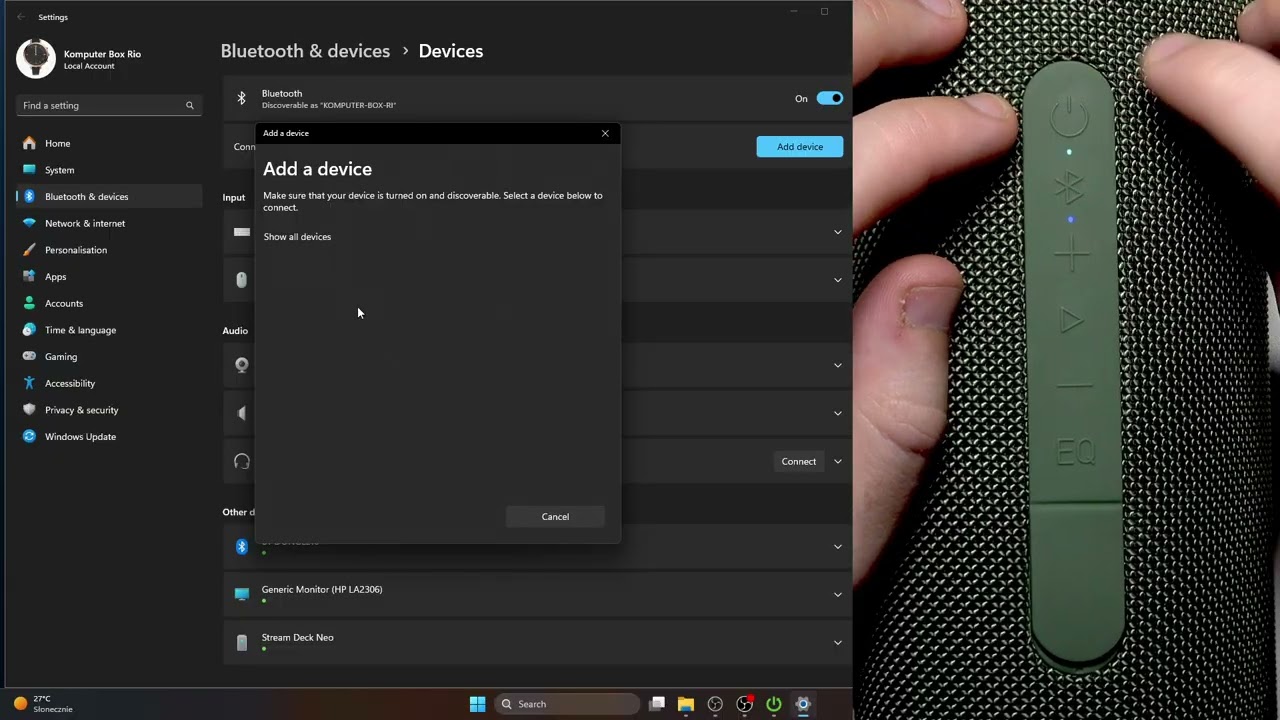The width and height of the screenshot is (1280, 720).
Task: Expand the Generic Monitor (HP LA2306) row
Action: coord(838,594)
